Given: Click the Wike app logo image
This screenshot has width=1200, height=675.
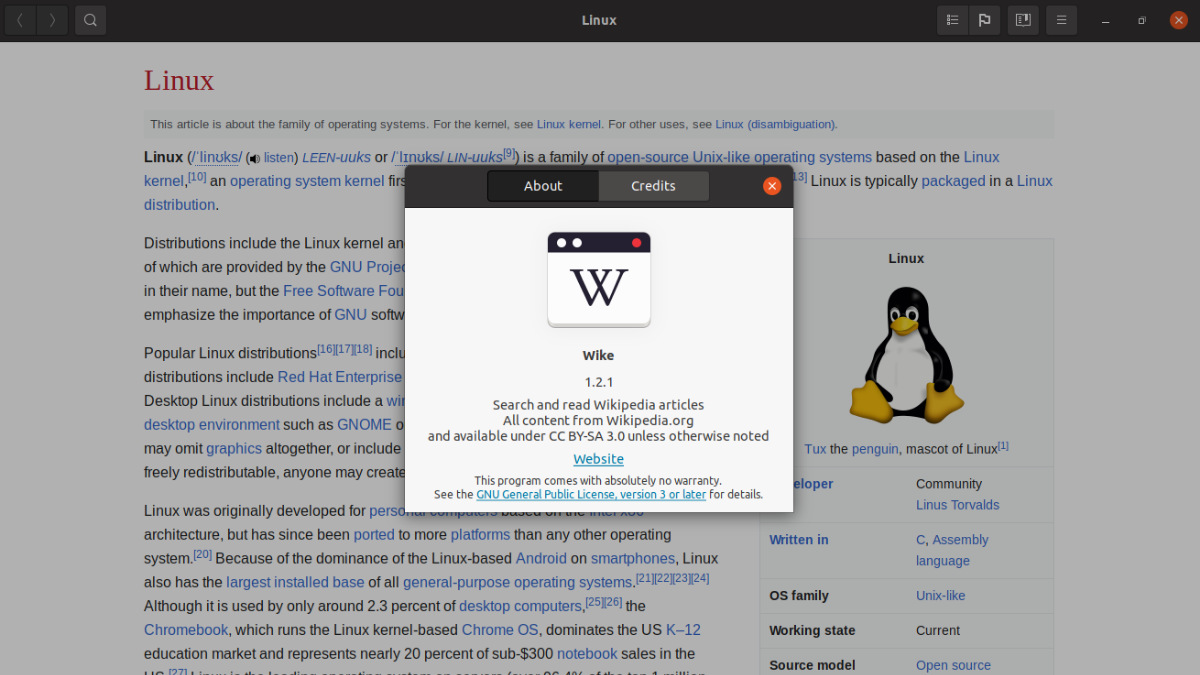Looking at the screenshot, I should [599, 280].
